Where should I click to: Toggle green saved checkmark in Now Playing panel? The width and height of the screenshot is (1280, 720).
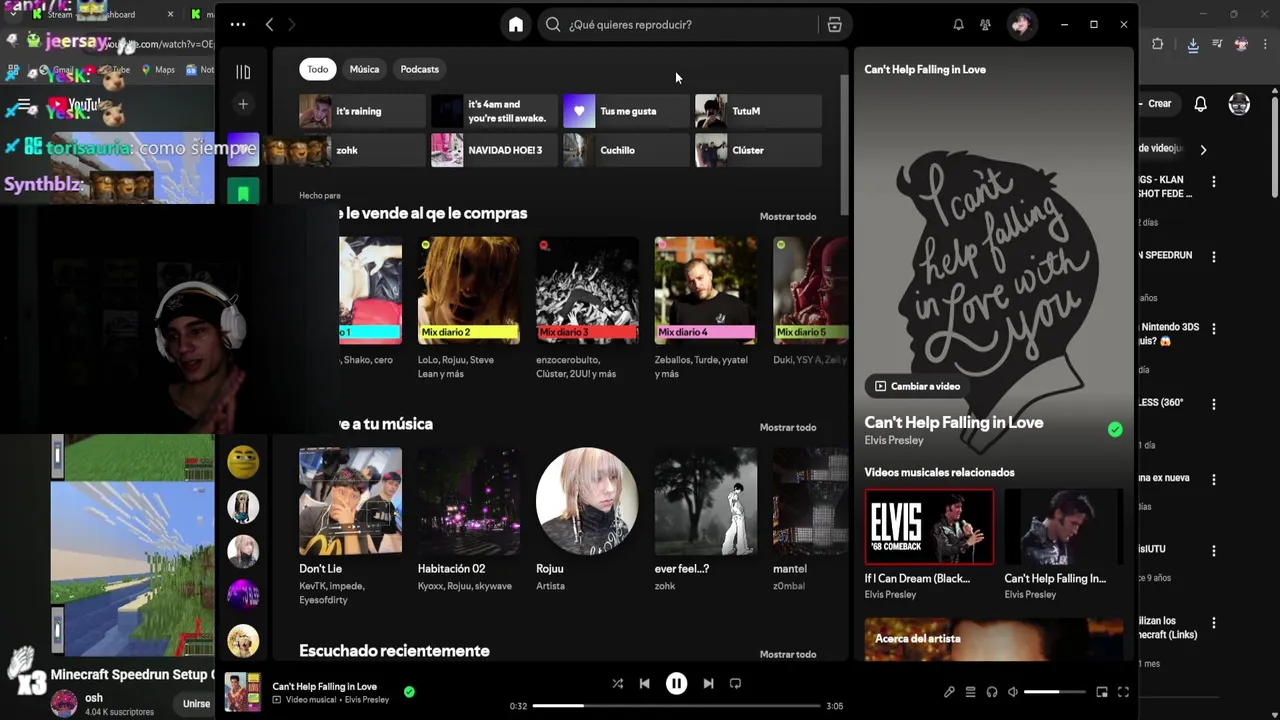pyautogui.click(x=1115, y=430)
